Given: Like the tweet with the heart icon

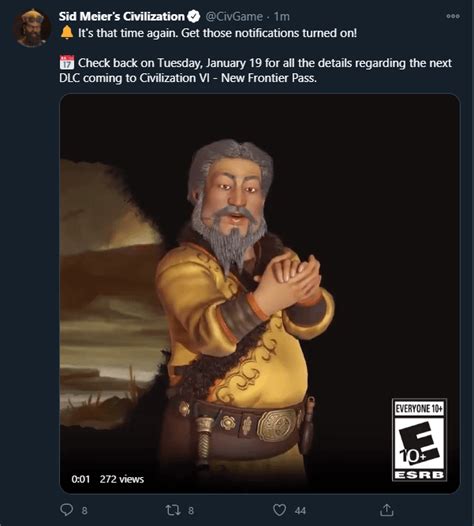Looking at the screenshot, I should (279, 510).
